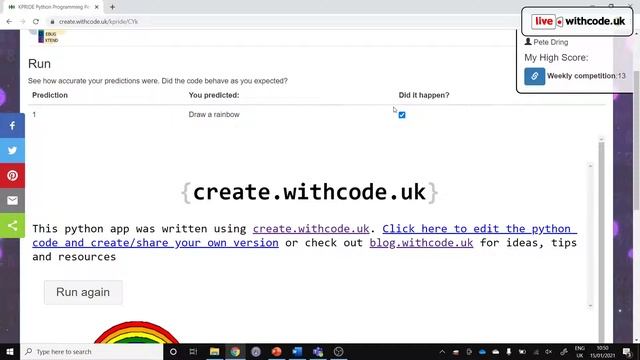Click the Pete Dring user icon

(528, 42)
